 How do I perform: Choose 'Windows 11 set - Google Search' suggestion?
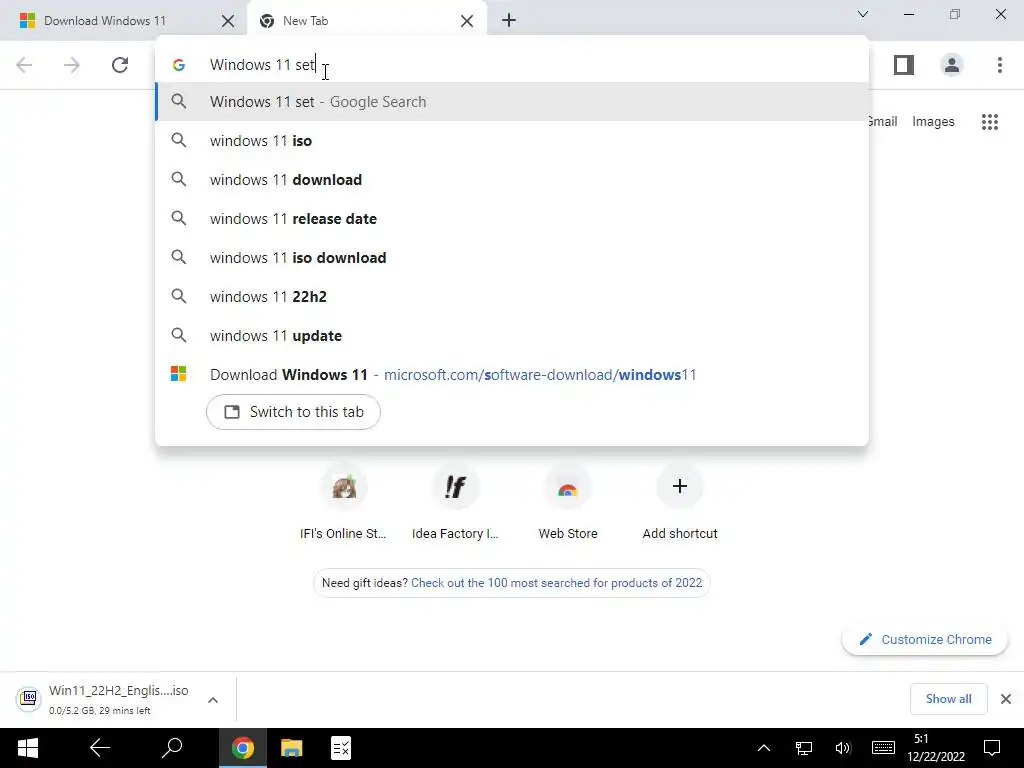click(x=511, y=102)
